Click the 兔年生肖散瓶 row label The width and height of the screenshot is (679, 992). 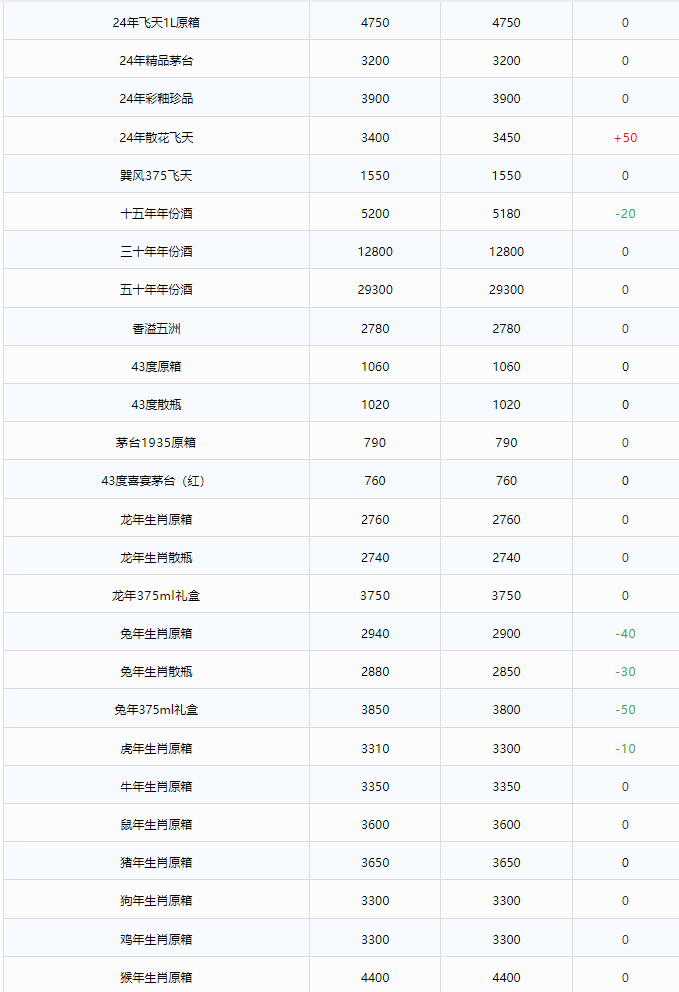click(156, 672)
